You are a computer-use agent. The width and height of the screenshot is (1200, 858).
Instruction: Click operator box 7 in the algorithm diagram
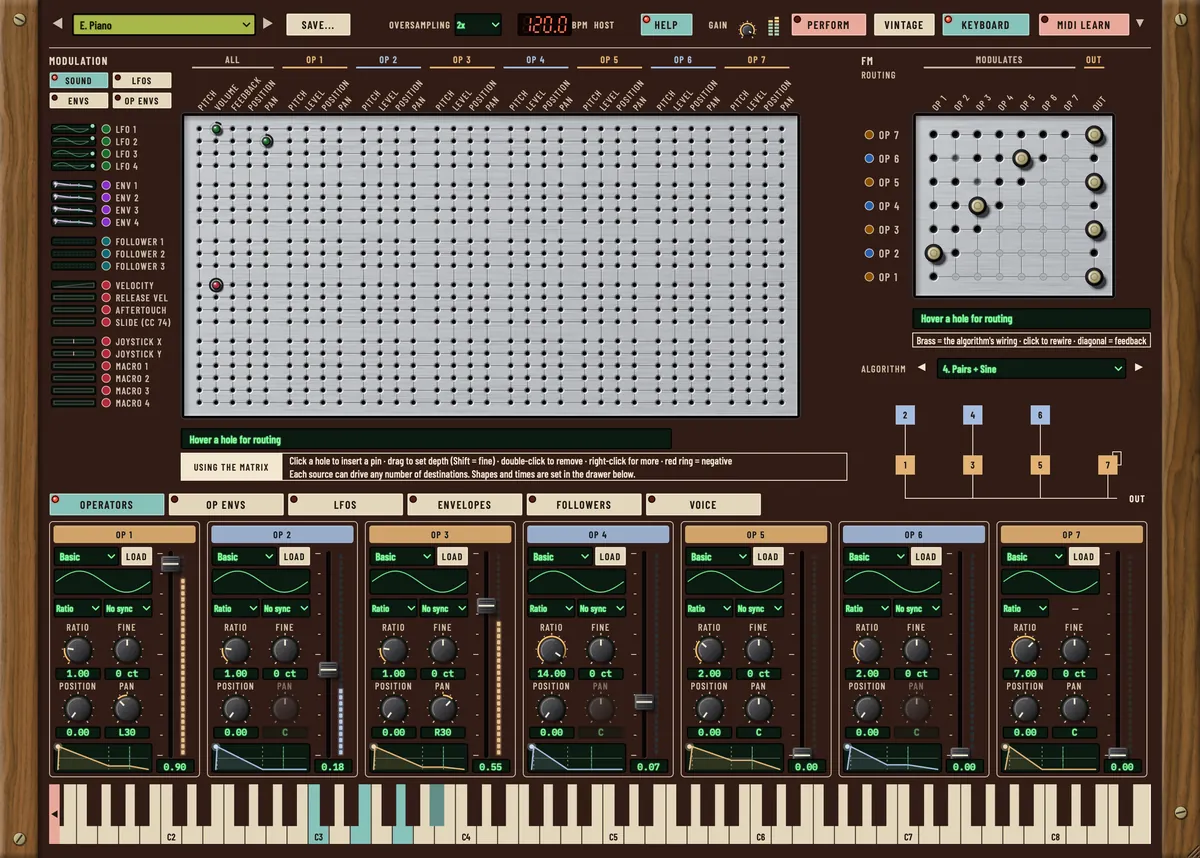coord(1107,465)
